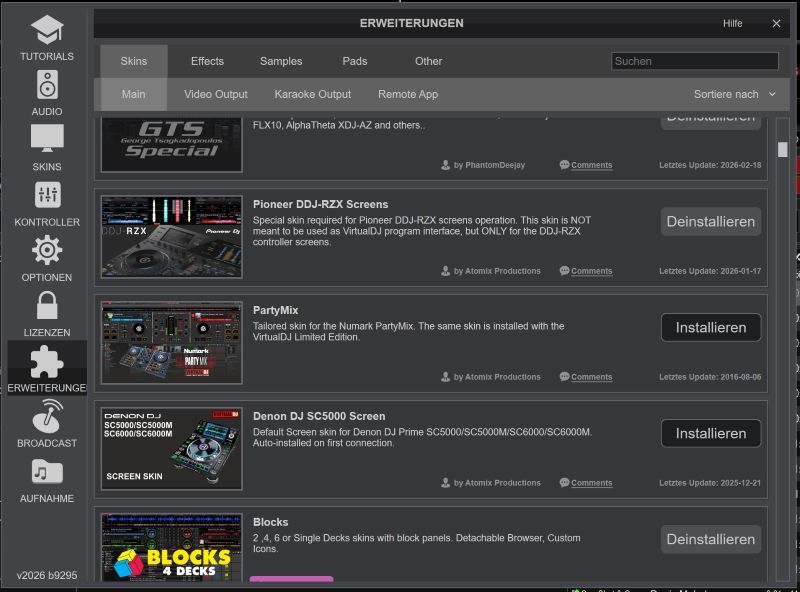
Task: Uninstall the Pioneer DDJ-RZX Screens skin
Action: 710,221
